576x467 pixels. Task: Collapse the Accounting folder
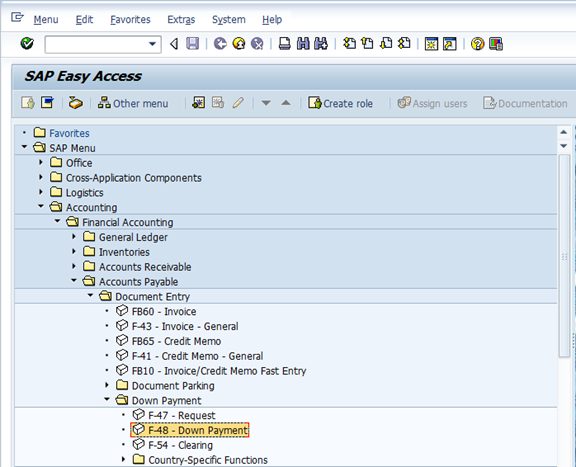(41, 206)
